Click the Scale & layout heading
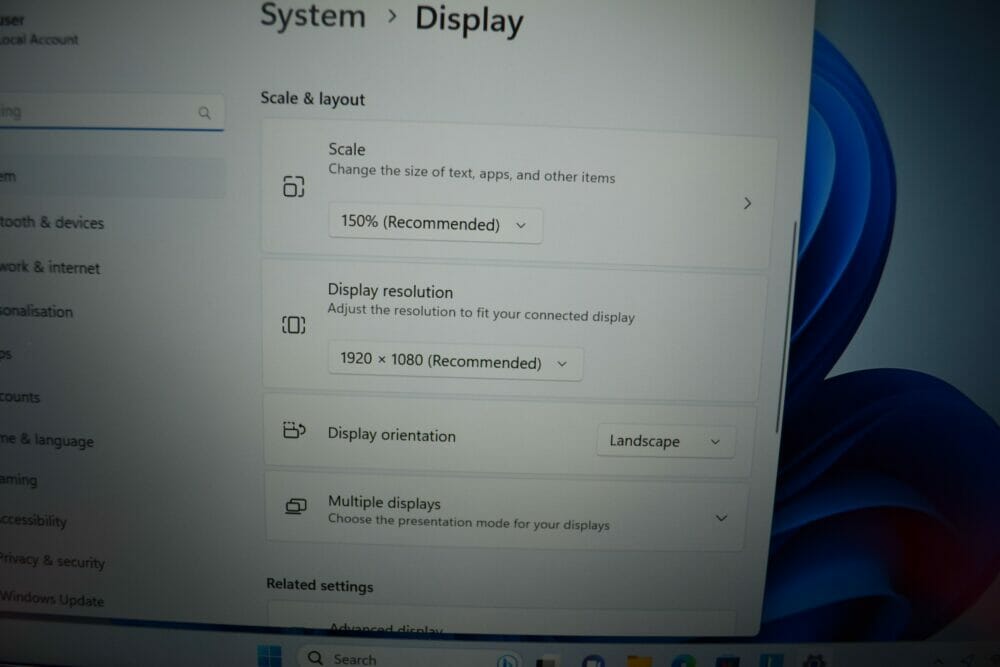Screen dimensions: 1000x667 pyautogui.click(x=312, y=99)
